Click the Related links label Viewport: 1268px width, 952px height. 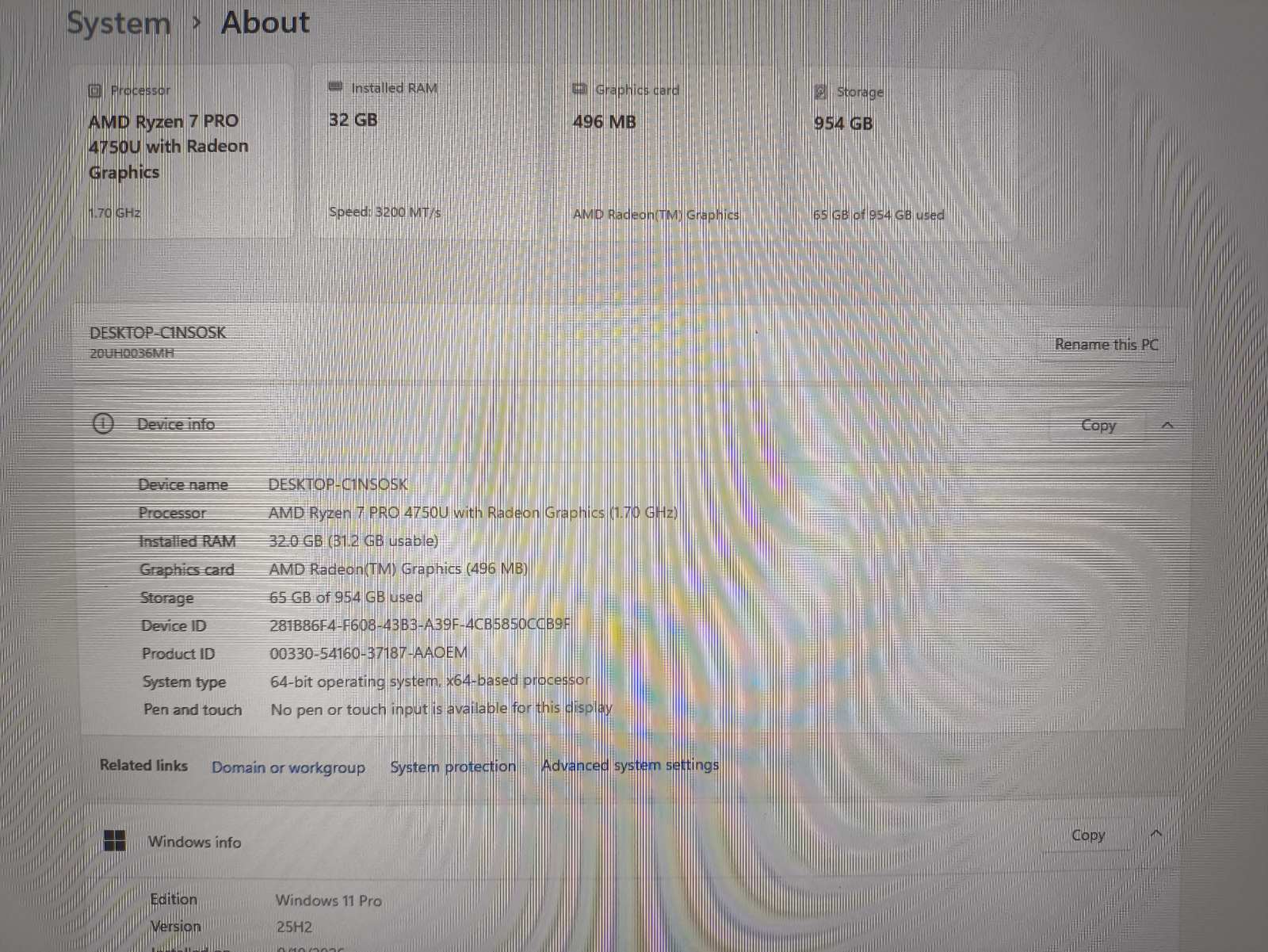[x=143, y=765]
